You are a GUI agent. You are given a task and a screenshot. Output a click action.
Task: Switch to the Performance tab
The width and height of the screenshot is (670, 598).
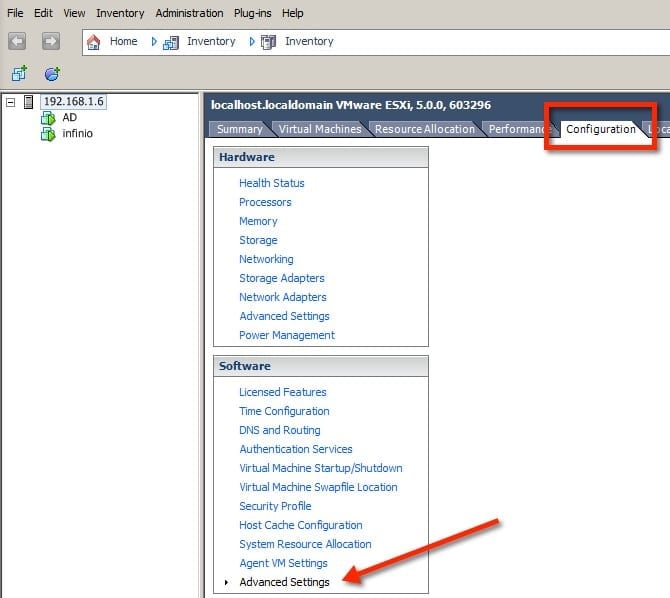[x=520, y=129]
